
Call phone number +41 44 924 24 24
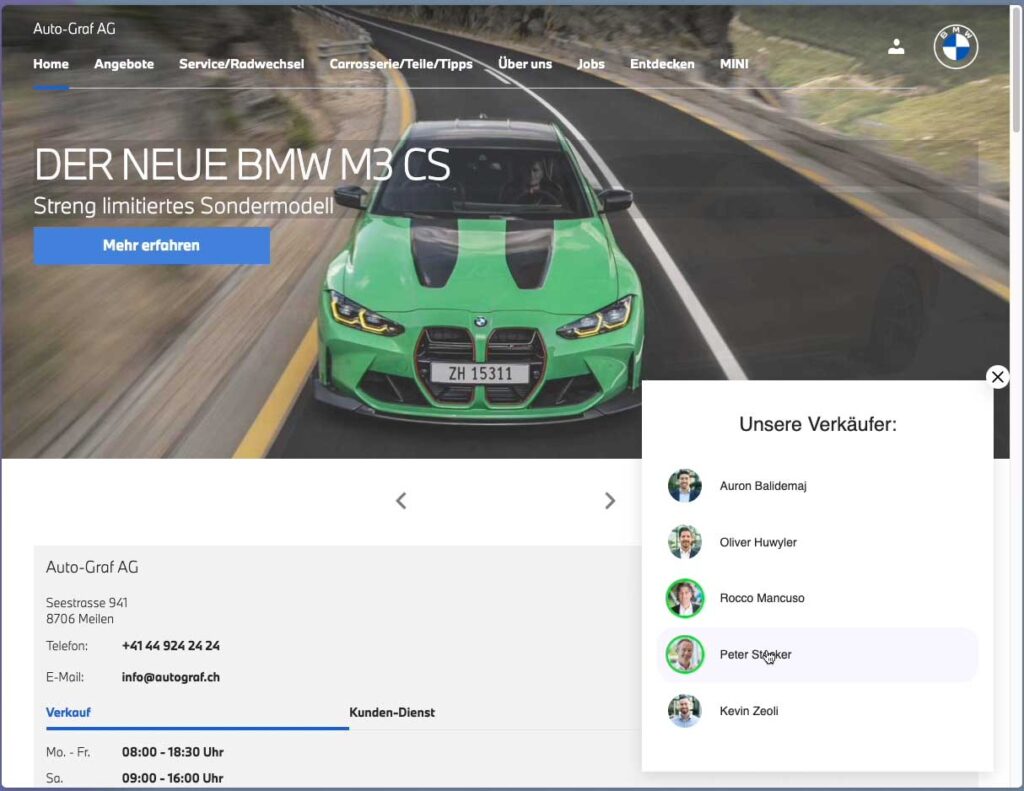[x=170, y=646]
